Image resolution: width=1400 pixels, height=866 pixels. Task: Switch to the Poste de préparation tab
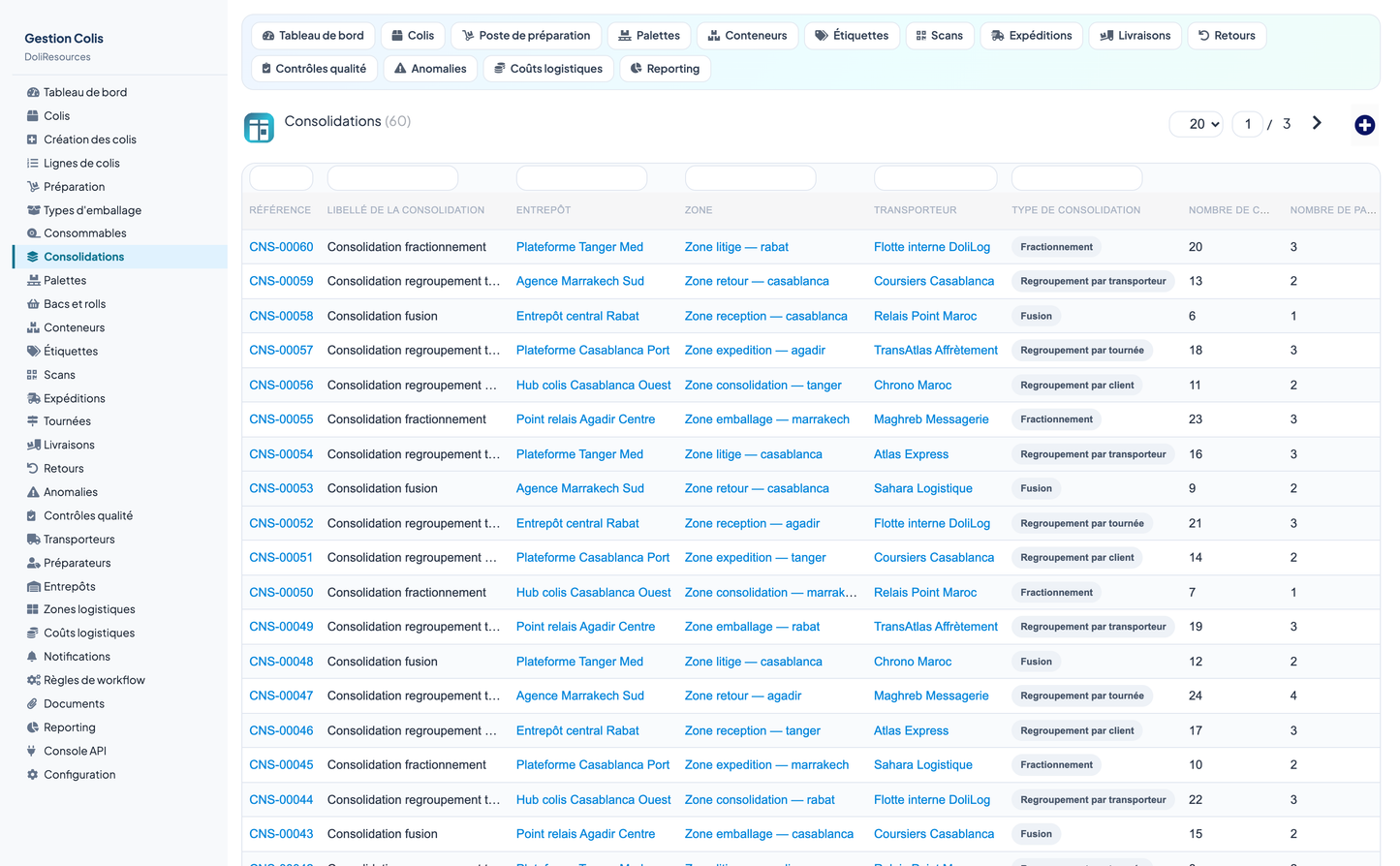tap(526, 36)
